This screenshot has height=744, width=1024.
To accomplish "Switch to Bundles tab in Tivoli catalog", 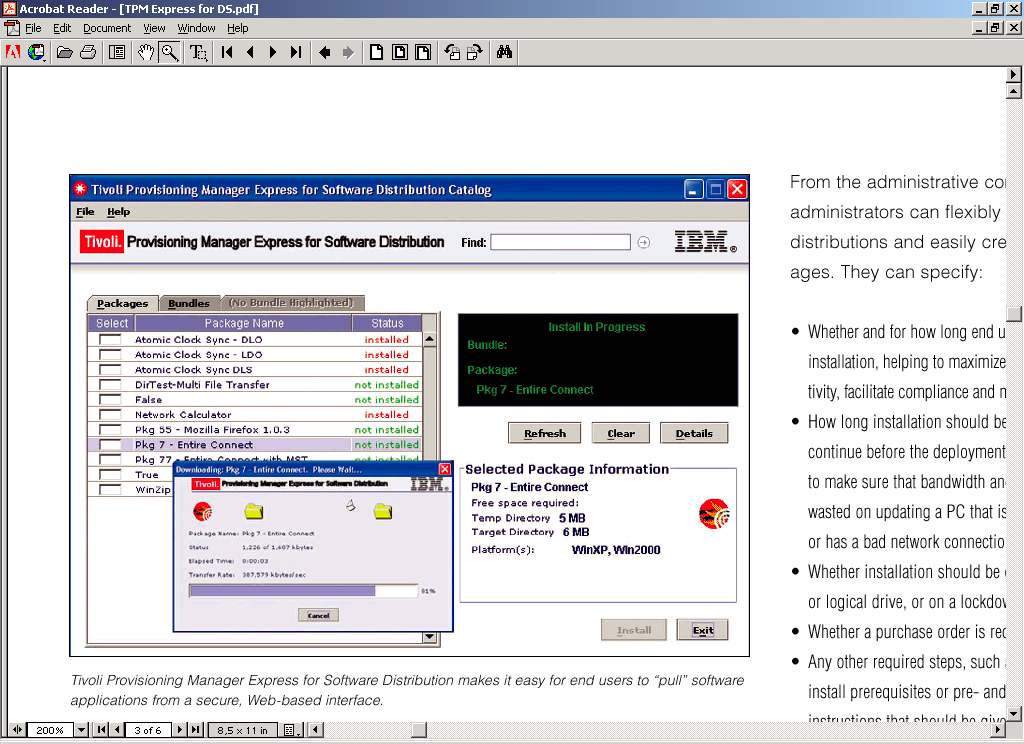I will [x=189, y=303].
